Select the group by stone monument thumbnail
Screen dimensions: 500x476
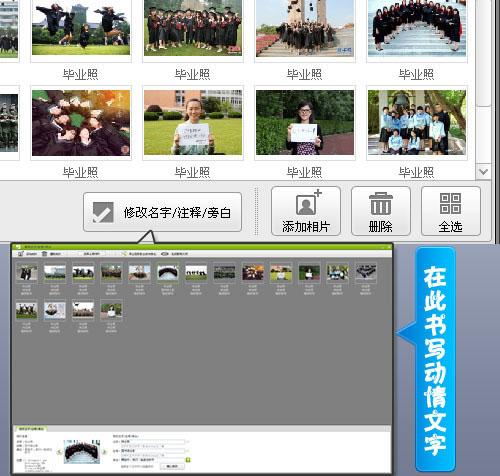coord(305,28)
